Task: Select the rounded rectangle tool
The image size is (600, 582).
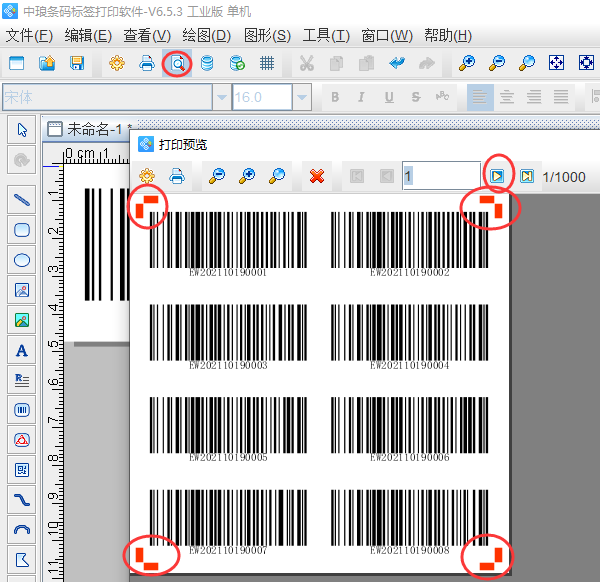Action: pyautogui.click(x=22, y=230)
